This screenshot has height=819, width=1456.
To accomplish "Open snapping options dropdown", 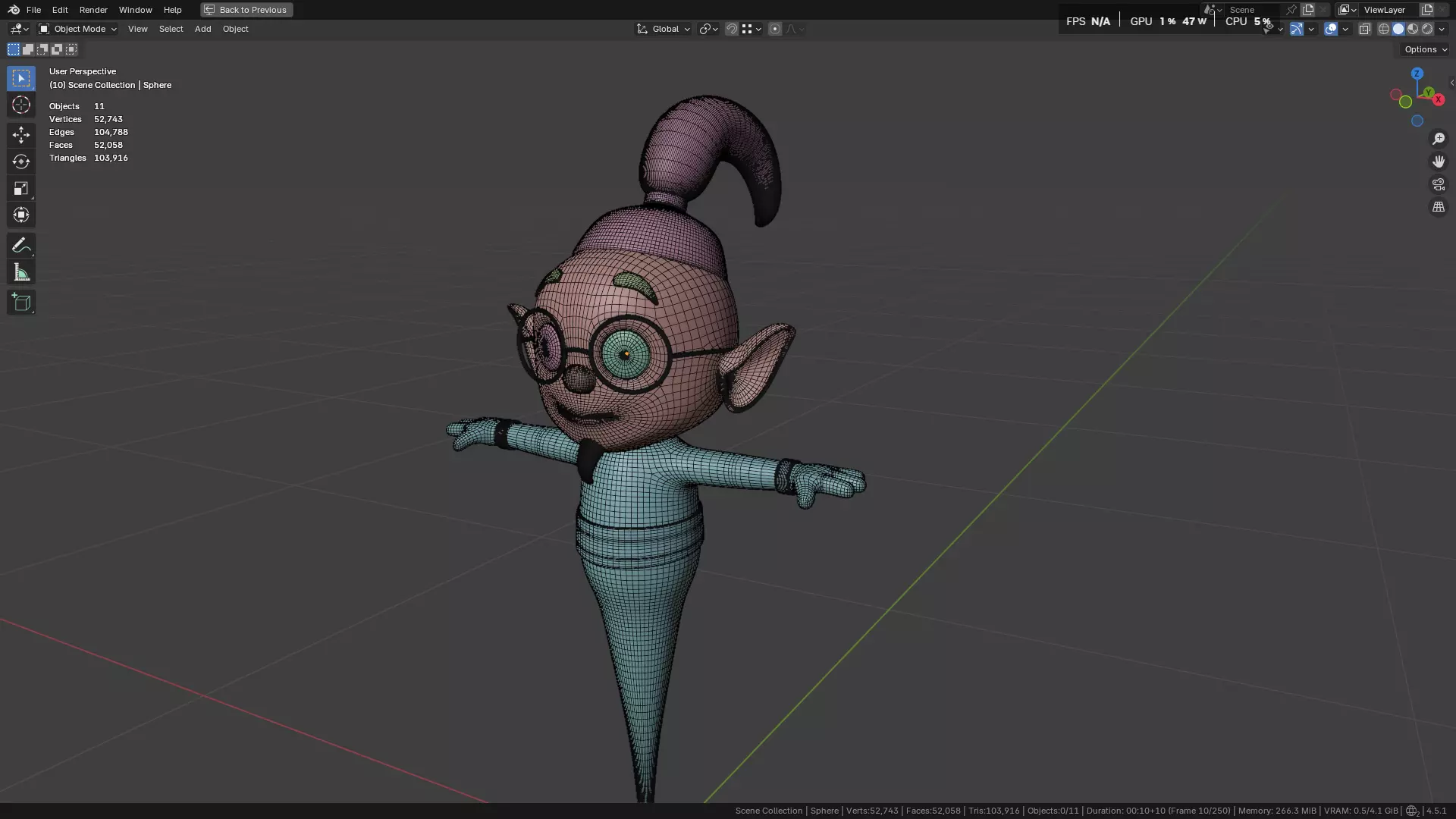I will pyautogui.click(x=752, y=29).
